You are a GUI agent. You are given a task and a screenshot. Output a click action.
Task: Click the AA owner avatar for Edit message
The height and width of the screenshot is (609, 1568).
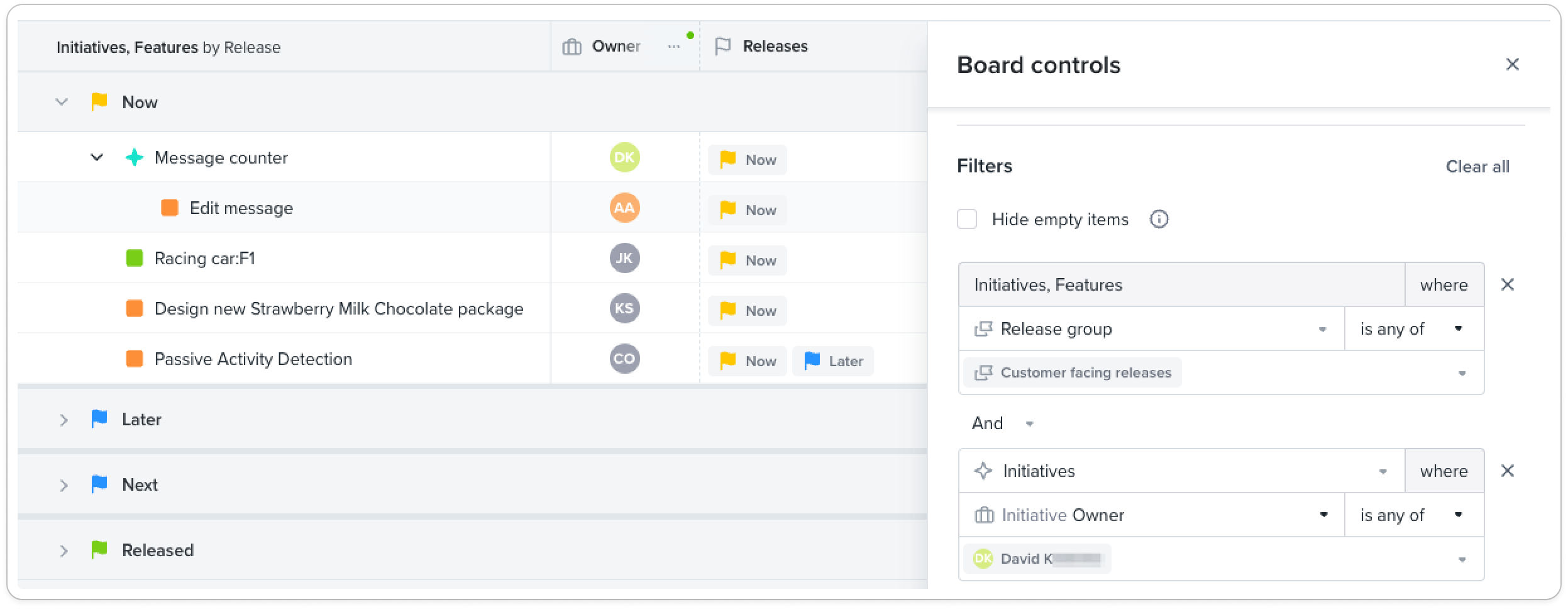(x=624, y=208)
